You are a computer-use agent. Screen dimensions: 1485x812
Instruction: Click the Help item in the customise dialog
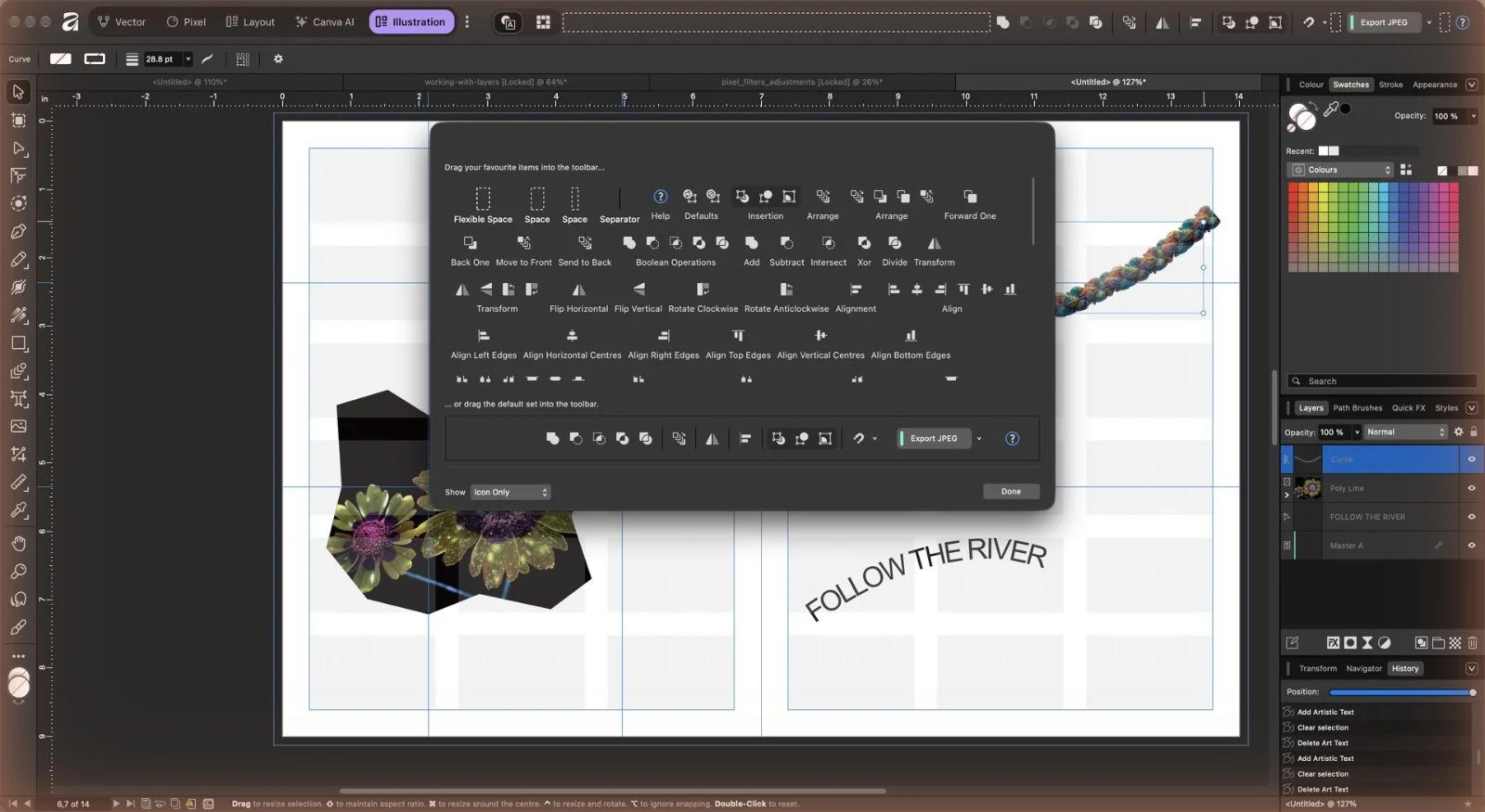click(x=660, y=204)
